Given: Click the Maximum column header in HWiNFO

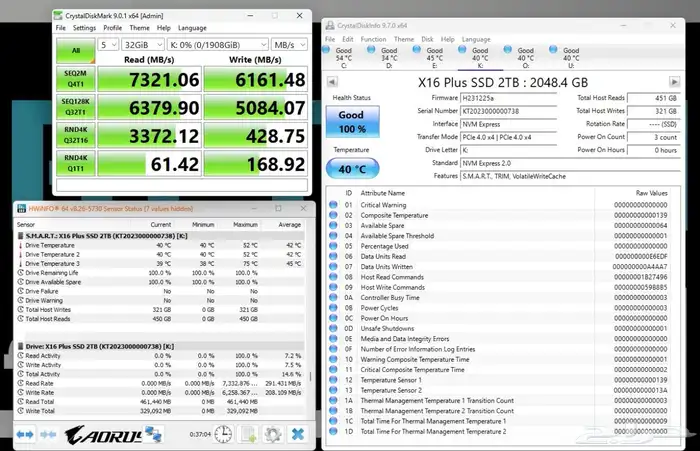Looking at the screenshot, I should click(x=245, y=225).
